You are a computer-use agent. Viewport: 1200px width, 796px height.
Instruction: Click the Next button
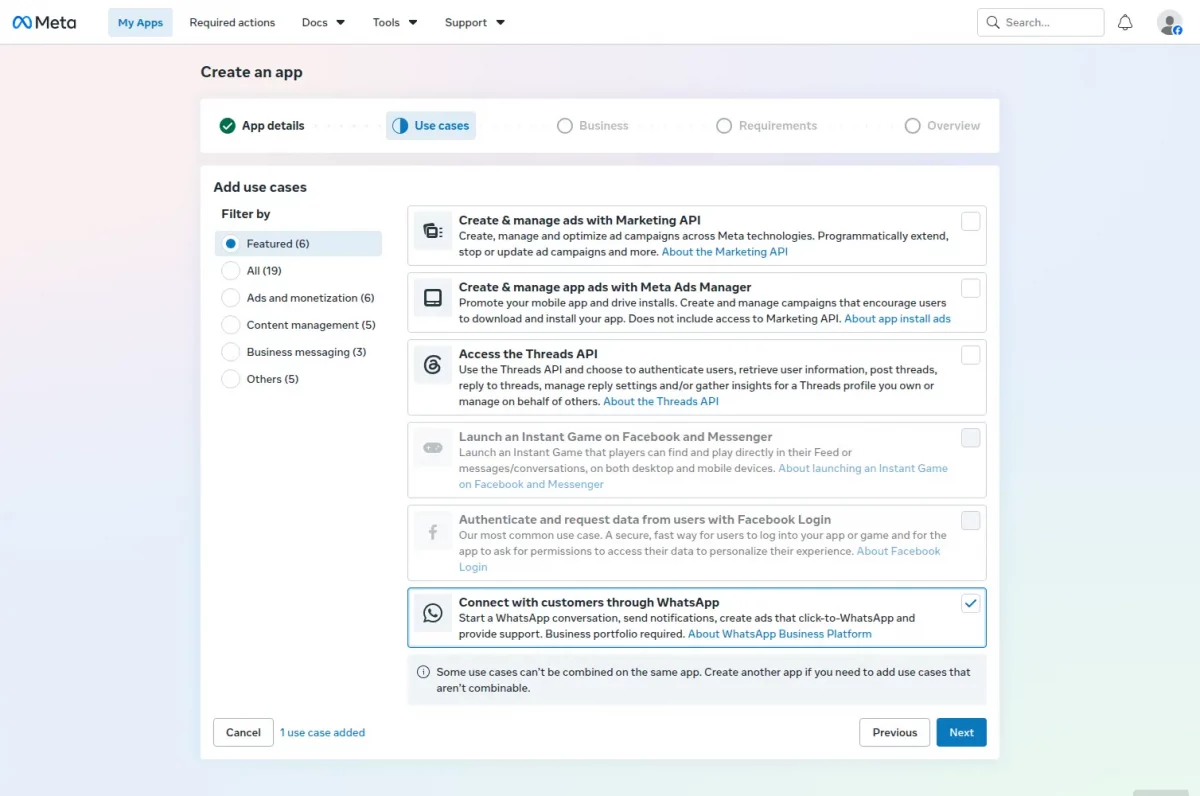(x=961, y=732)
